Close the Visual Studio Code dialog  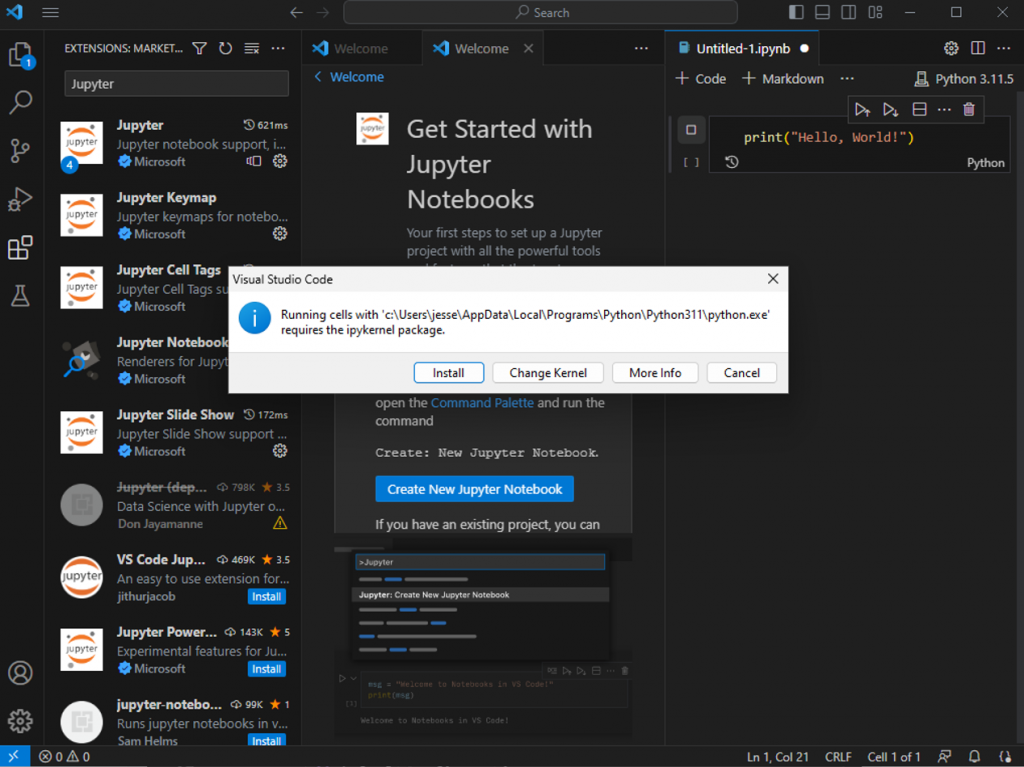tap(773, 279)
